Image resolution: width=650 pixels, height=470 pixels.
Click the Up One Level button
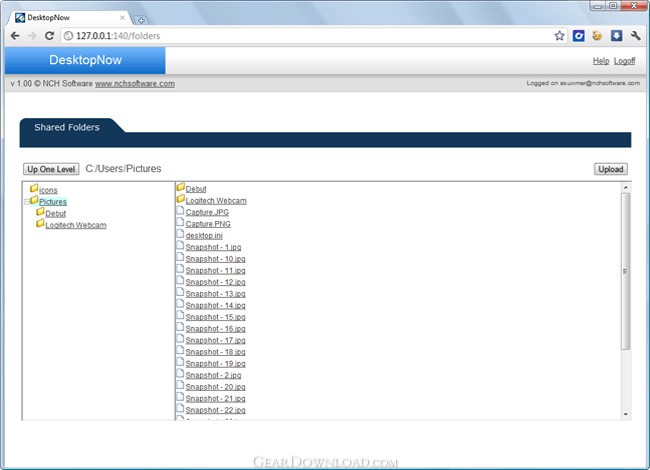[x=51, y=169]
